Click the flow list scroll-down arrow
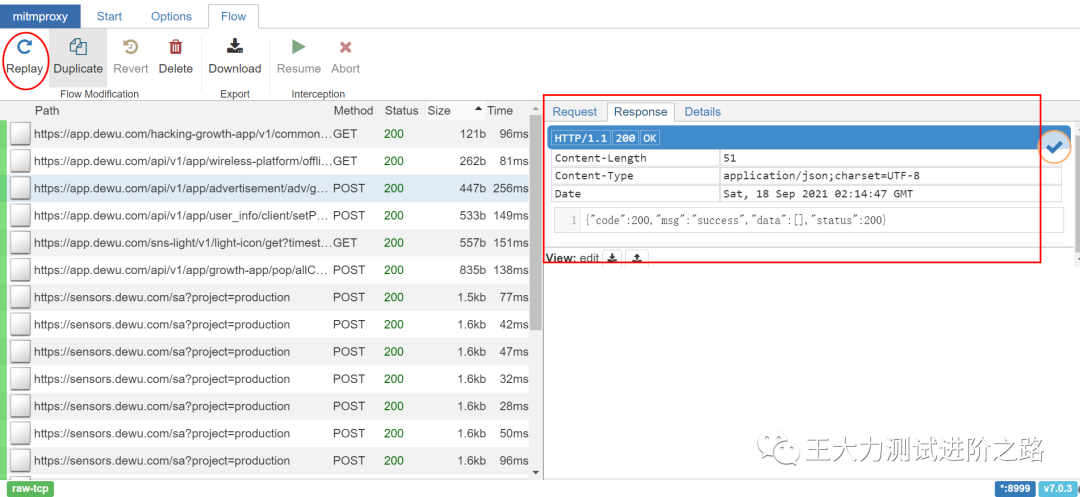The image size is (1080, 497). 535,472
